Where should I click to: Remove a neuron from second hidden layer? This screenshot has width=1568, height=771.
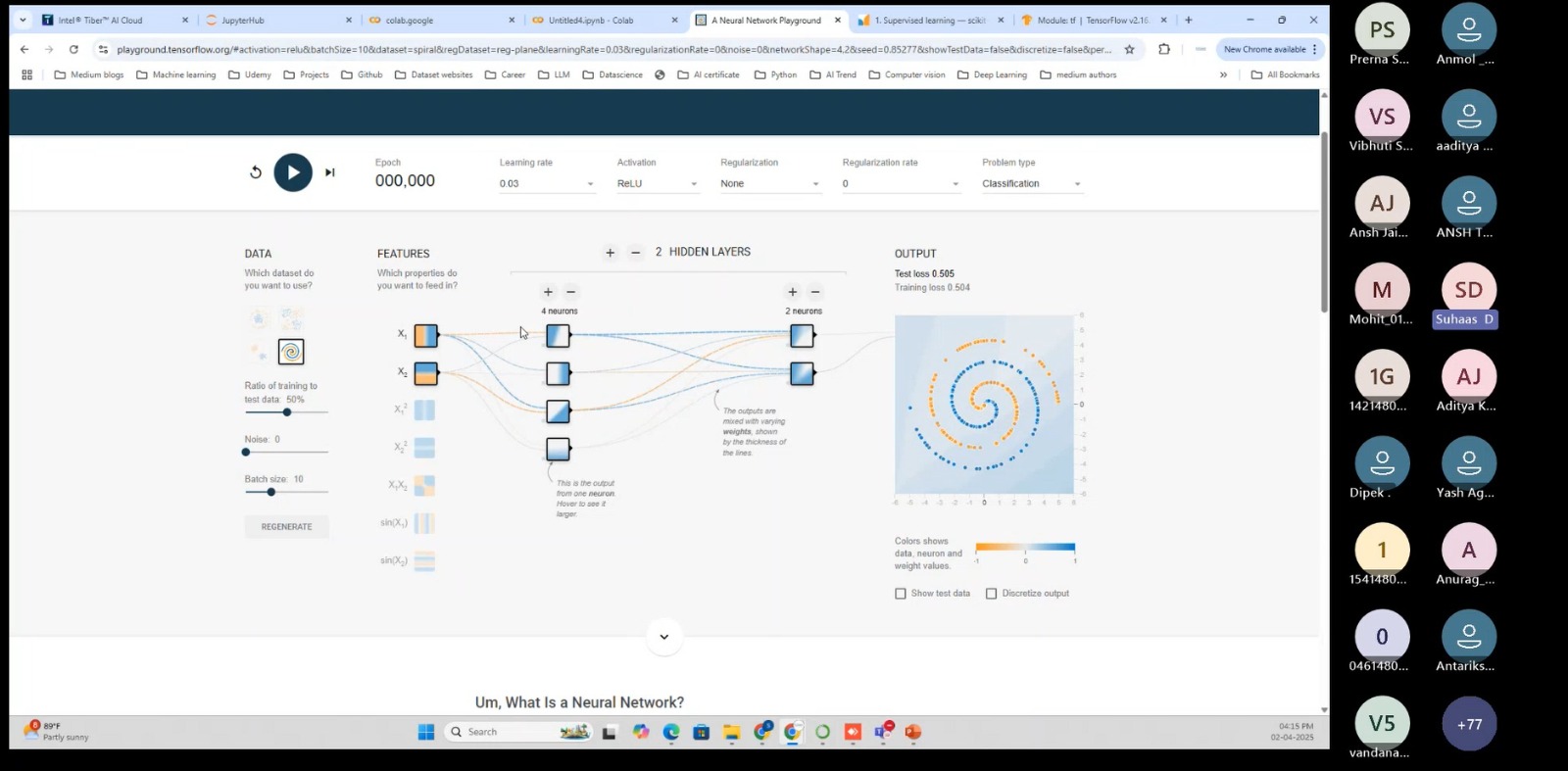[x=815, y=292]
